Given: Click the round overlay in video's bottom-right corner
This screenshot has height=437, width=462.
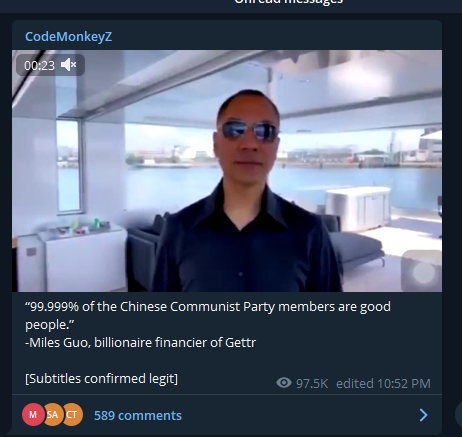Looking at the screenshot, I should [421, 271].
